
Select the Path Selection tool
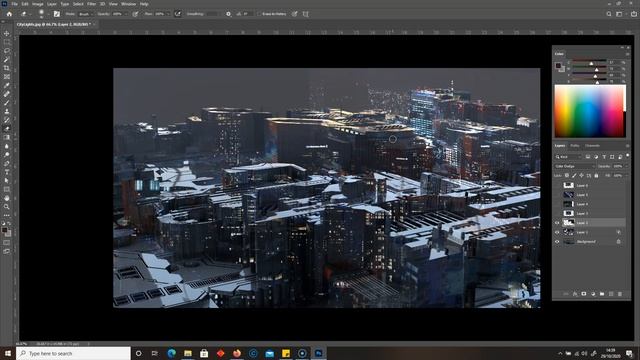coord(7,180)
